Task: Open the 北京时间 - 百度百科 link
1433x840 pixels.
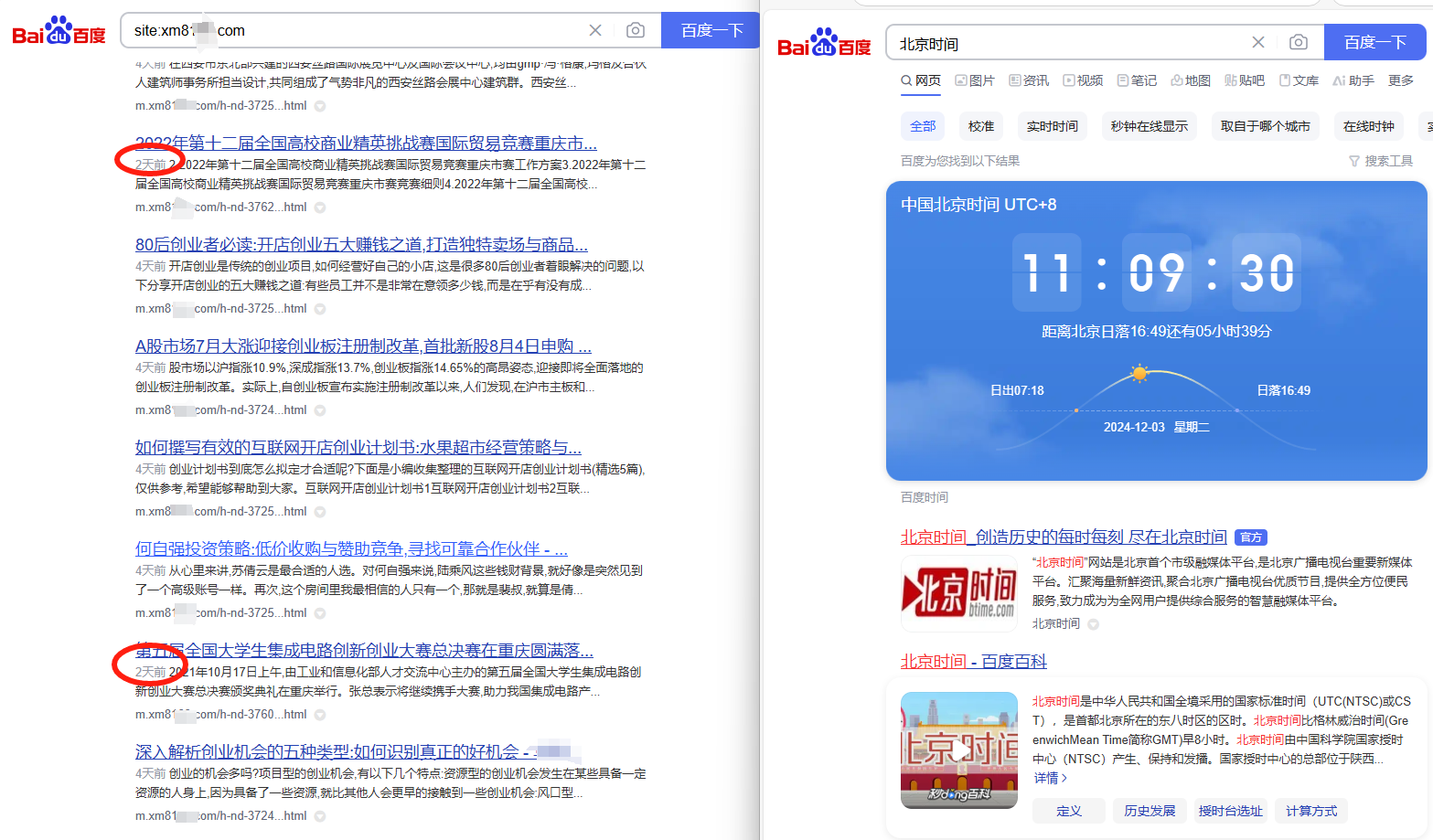Action: [x=974, y=661]
